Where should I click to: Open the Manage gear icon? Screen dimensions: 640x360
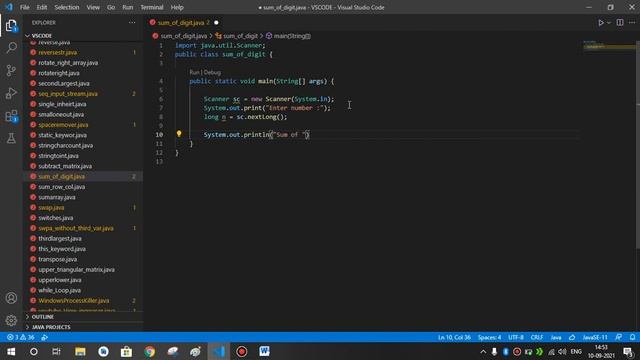[11, 320]
